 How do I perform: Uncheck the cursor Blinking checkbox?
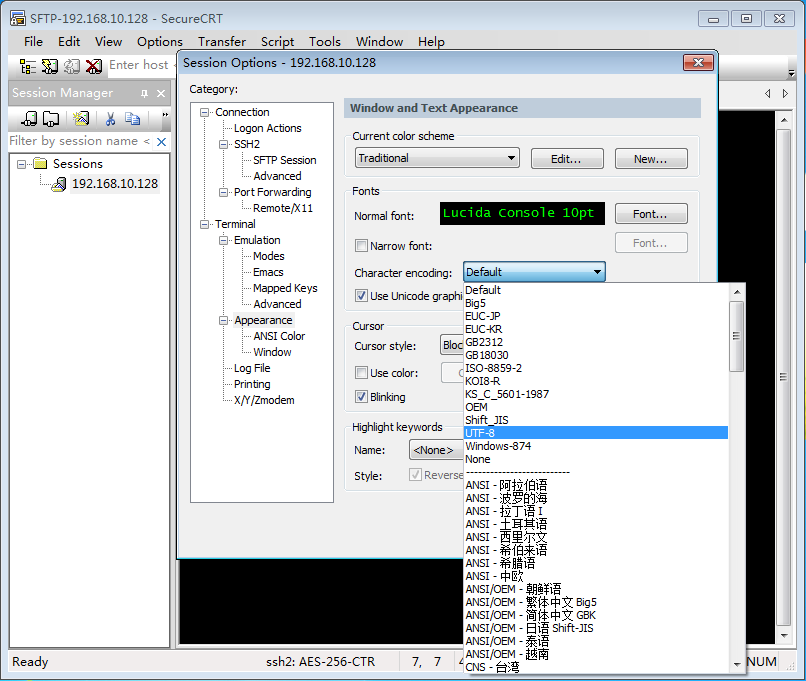tap(362, 397)
